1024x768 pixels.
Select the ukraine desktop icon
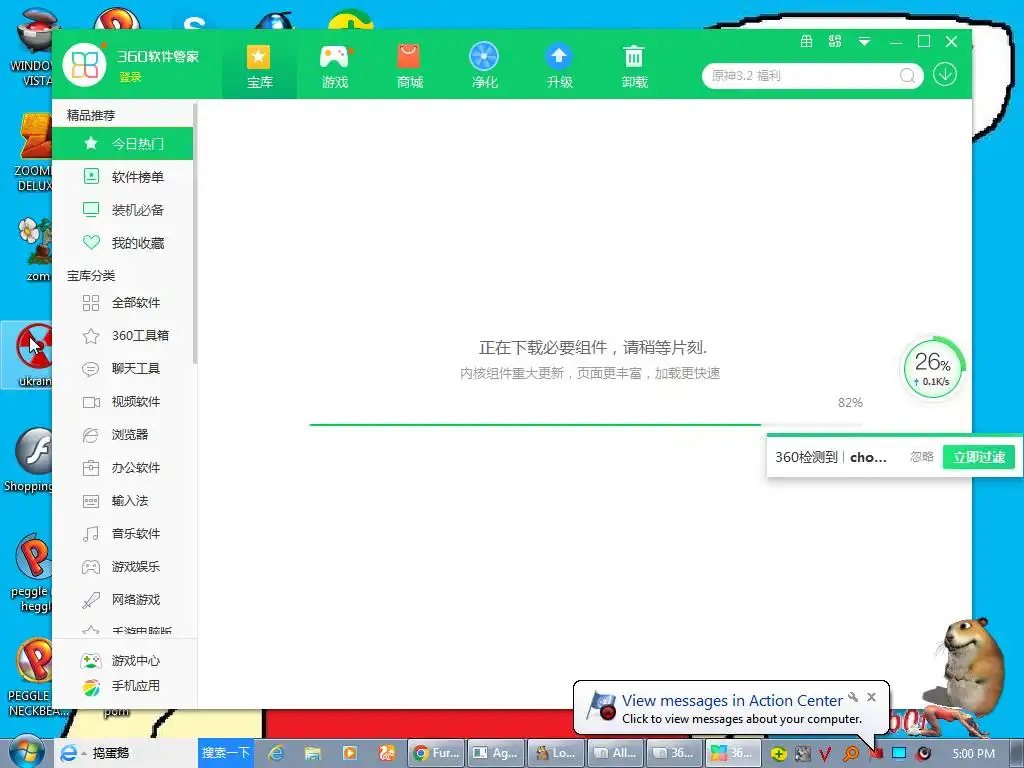(26, 355)
